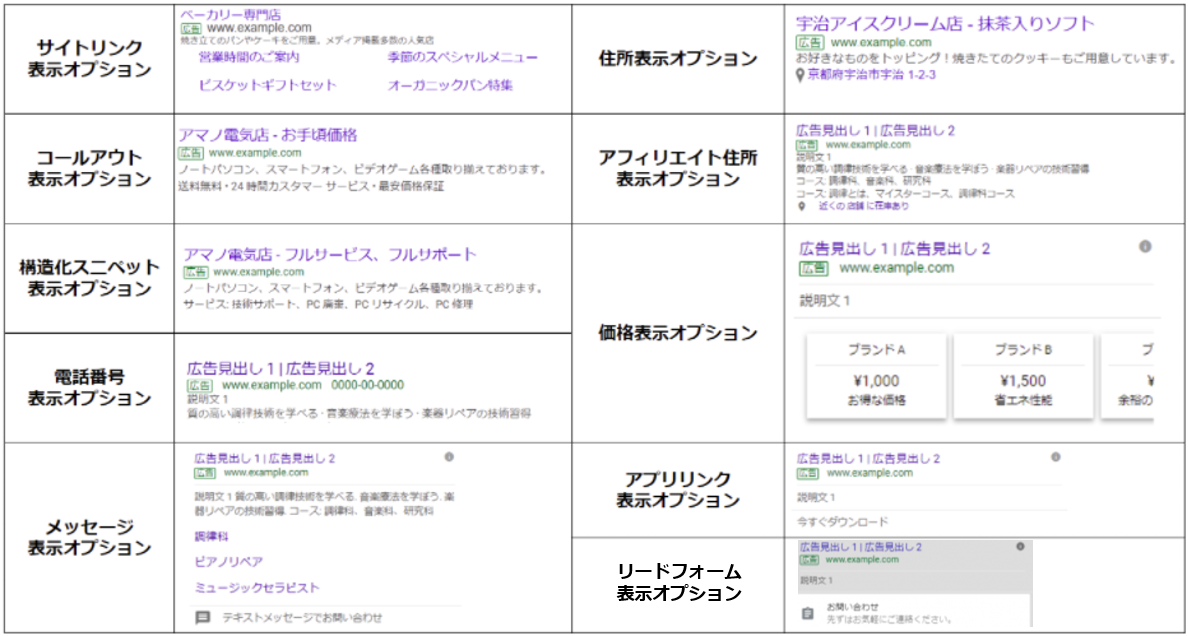Click the ミュージックセラピスト link
1188x636 pixels.
click(257, 587)
